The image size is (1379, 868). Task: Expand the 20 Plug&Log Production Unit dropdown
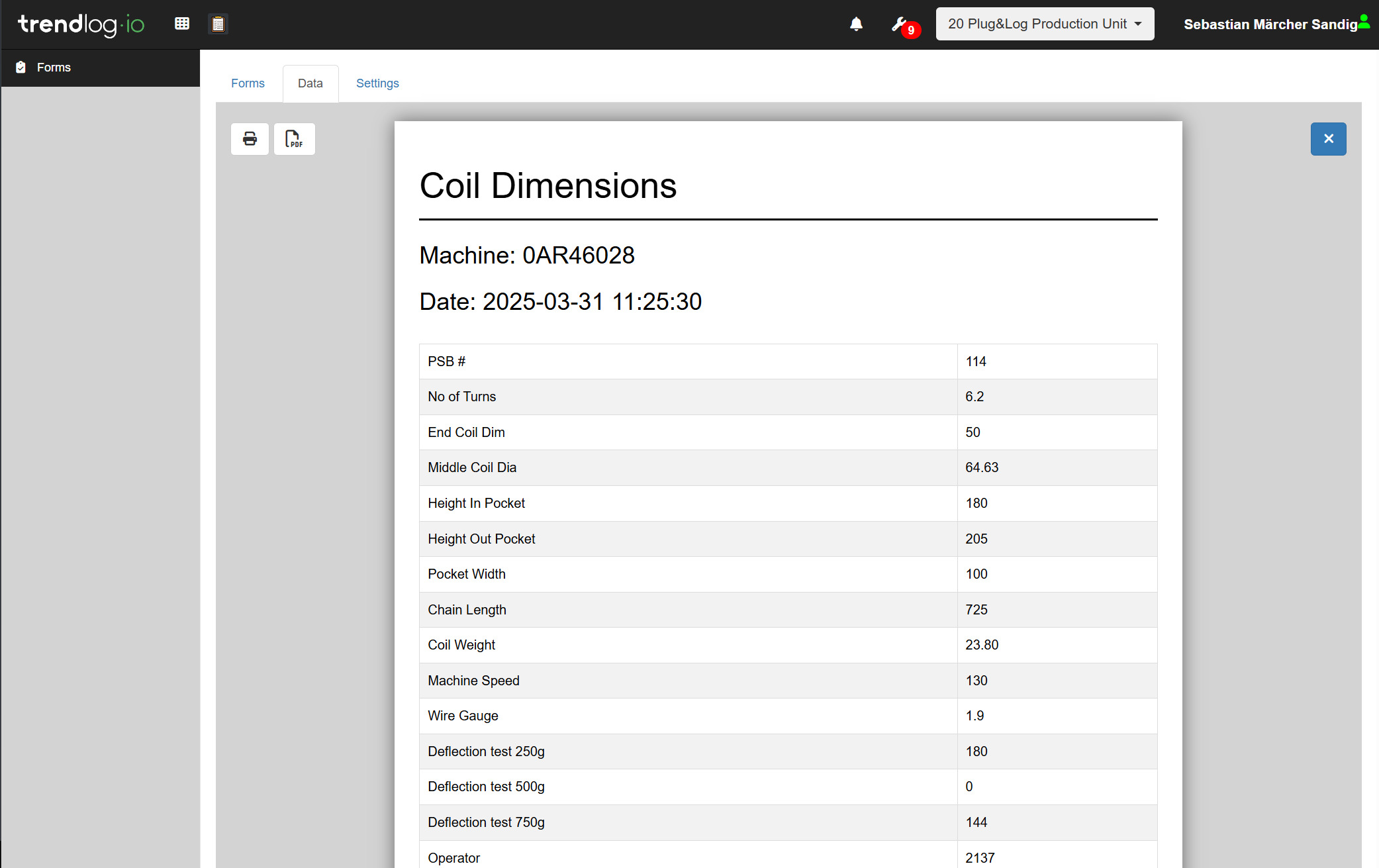pyautogui.click(x=1045, y=24)
